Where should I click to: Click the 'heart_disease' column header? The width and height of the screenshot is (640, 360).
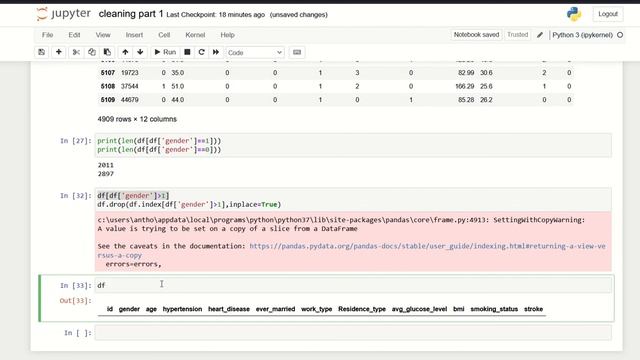pos(229,309)
